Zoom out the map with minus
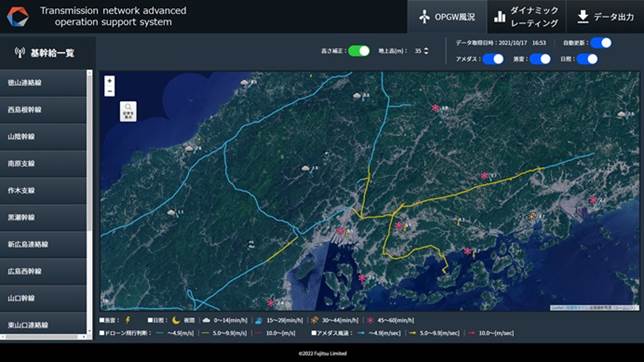 (109, 91)
